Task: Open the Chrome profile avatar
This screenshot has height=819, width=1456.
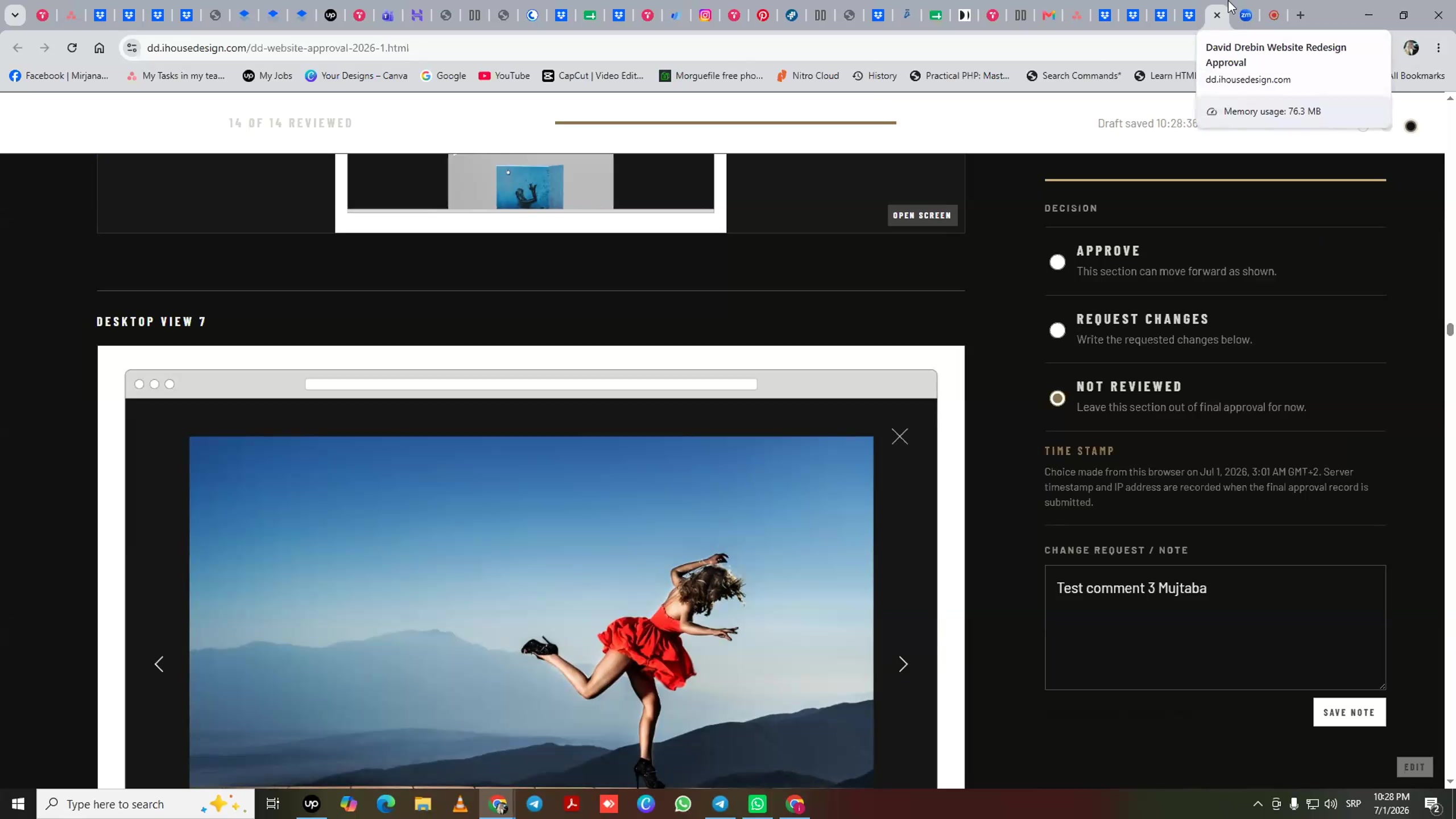Action: pyautogui.click(x=1411, y=48)
